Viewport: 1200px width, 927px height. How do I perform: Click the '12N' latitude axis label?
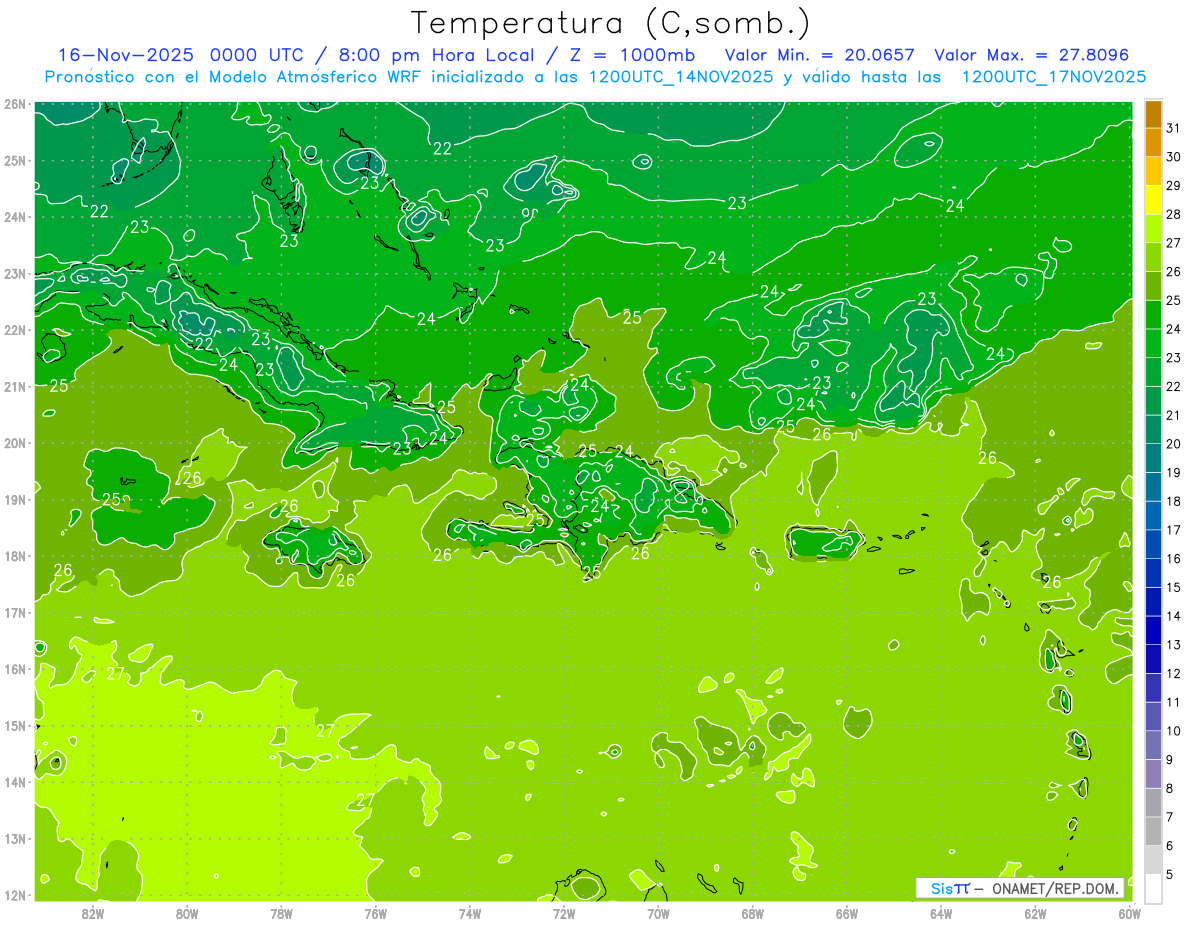(14, 895)
